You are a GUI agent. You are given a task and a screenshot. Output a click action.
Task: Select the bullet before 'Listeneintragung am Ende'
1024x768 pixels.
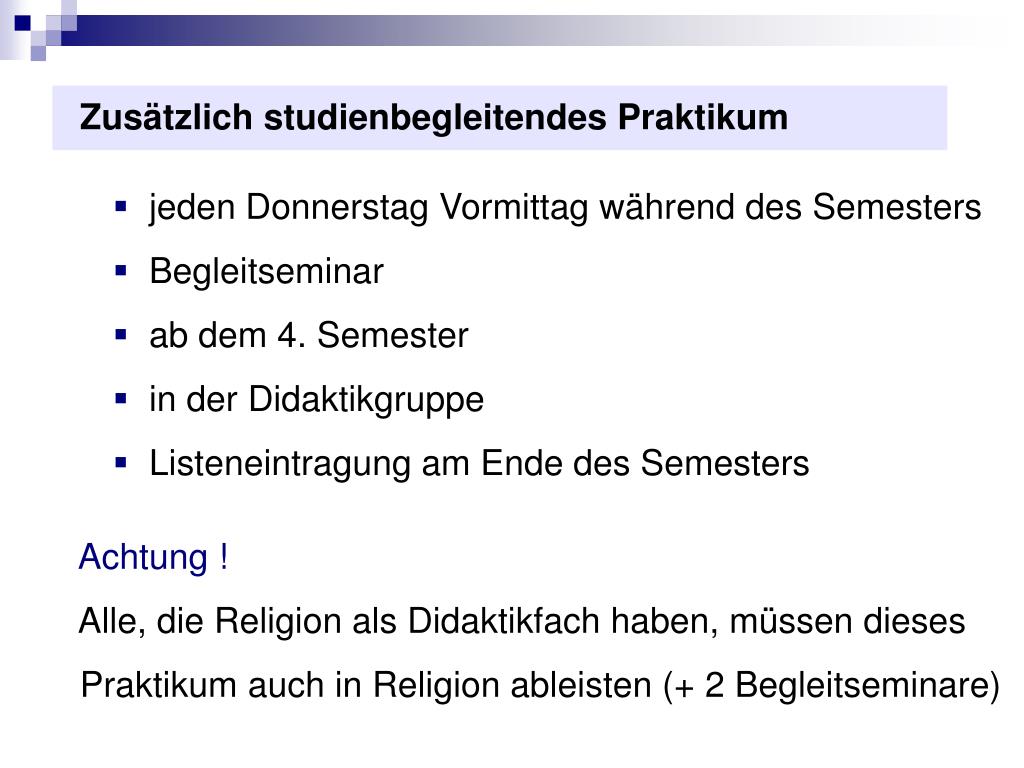[121, 463]
